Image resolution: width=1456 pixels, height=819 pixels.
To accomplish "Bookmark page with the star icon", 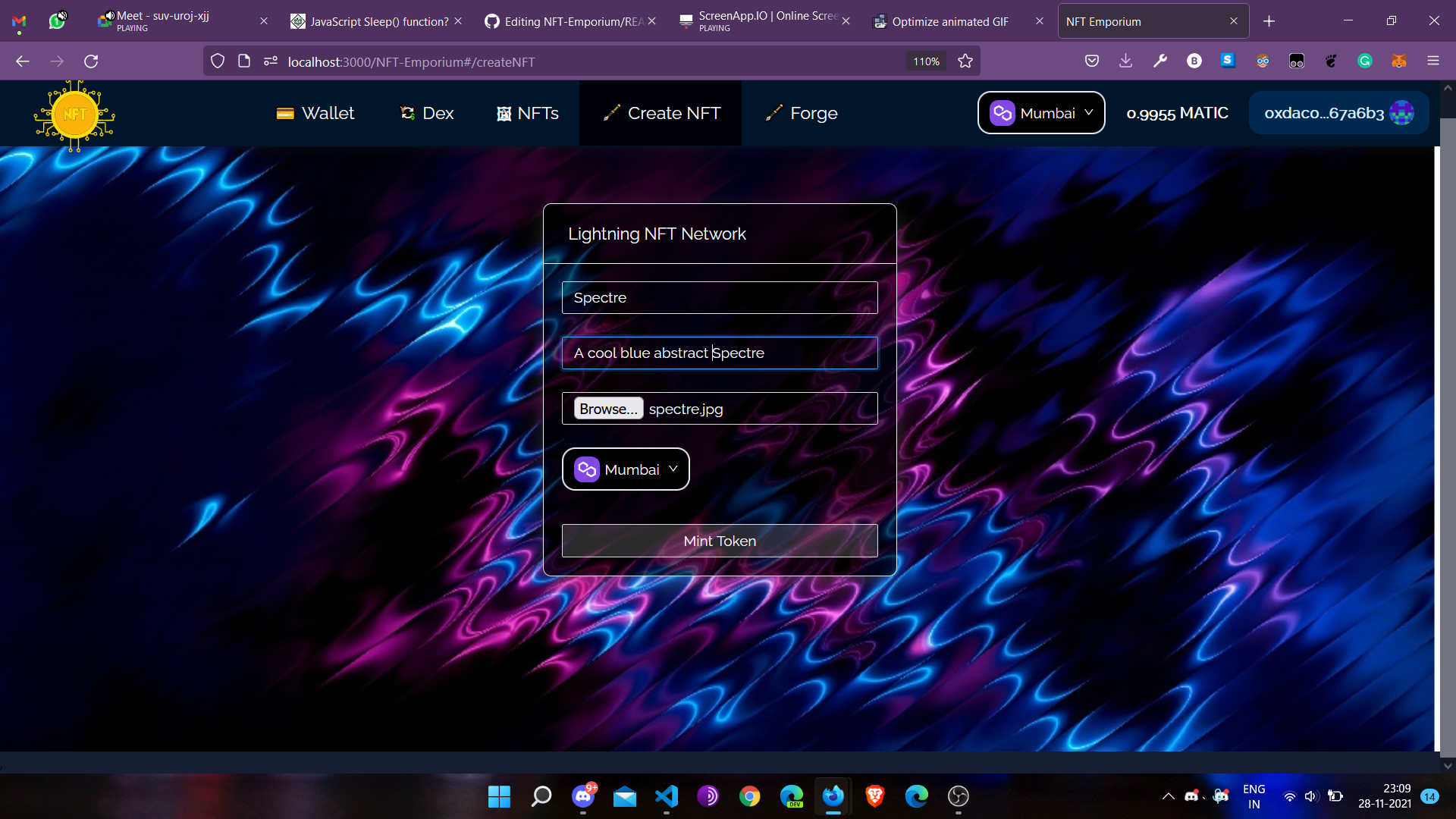I will tap(965, 61).
